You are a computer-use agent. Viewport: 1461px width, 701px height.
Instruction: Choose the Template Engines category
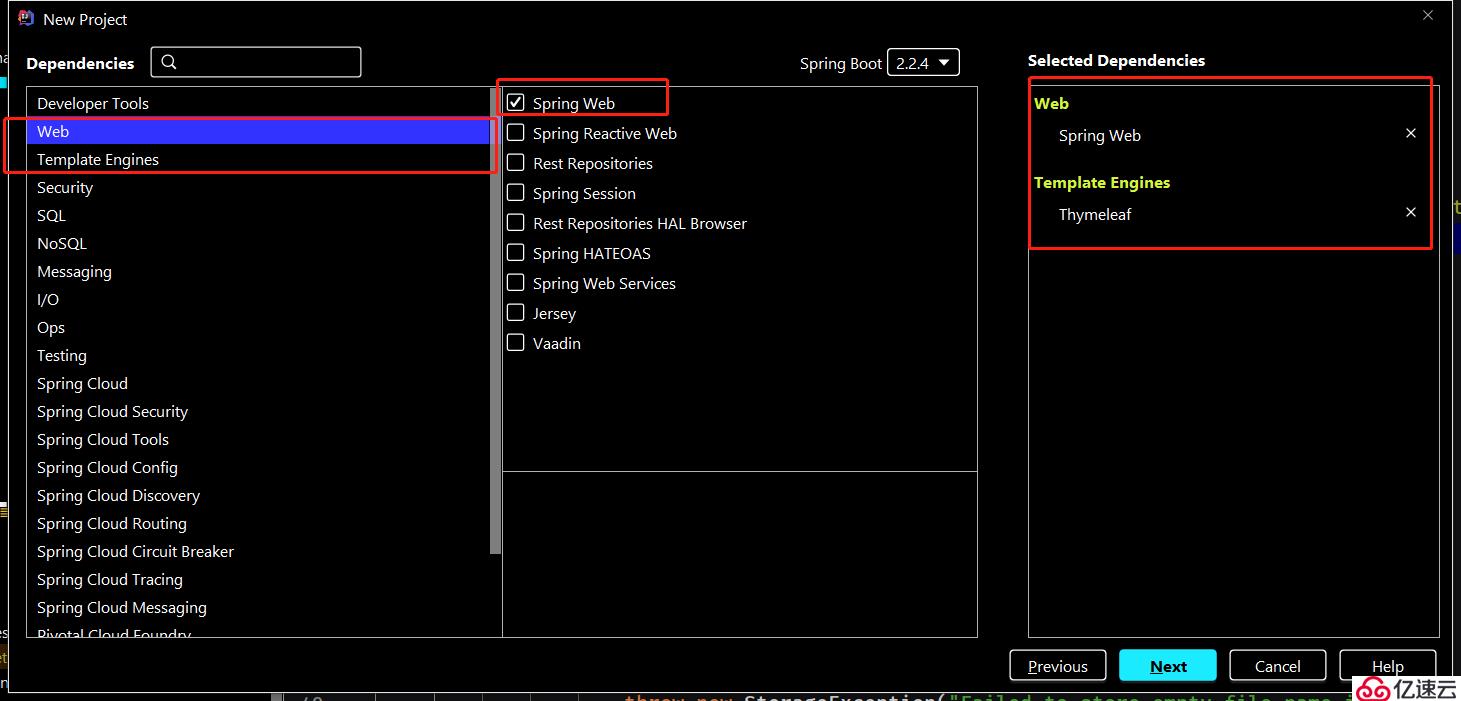click(259, 159)
